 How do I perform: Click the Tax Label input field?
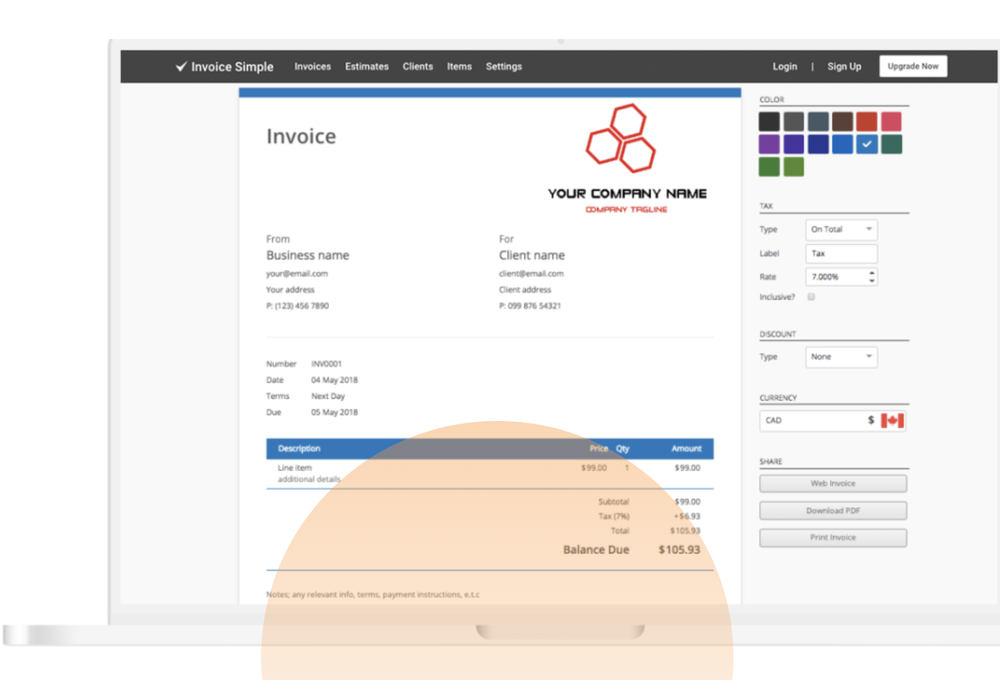pos(840,253)
